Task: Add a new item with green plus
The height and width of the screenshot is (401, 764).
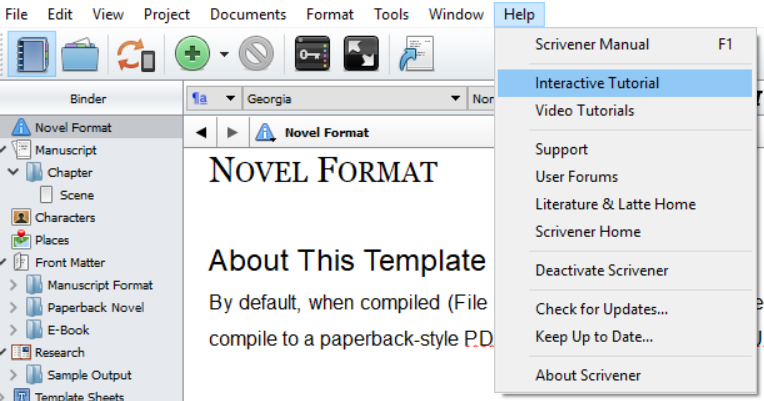Action: coord(192,54)
